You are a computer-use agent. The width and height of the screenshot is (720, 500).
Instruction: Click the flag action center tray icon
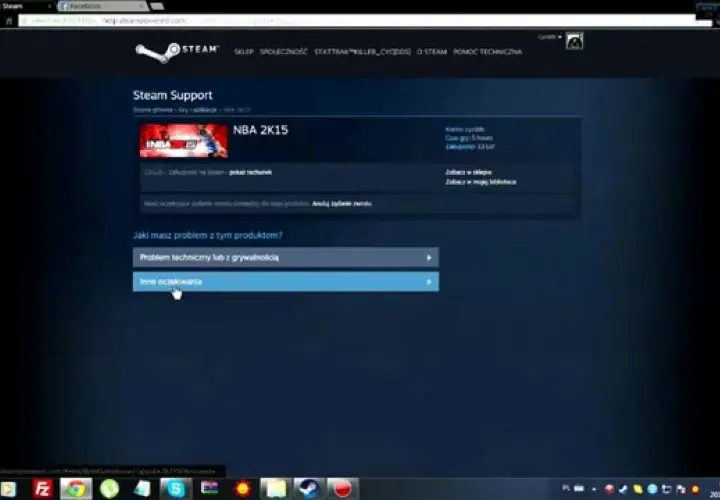(681, 489)
